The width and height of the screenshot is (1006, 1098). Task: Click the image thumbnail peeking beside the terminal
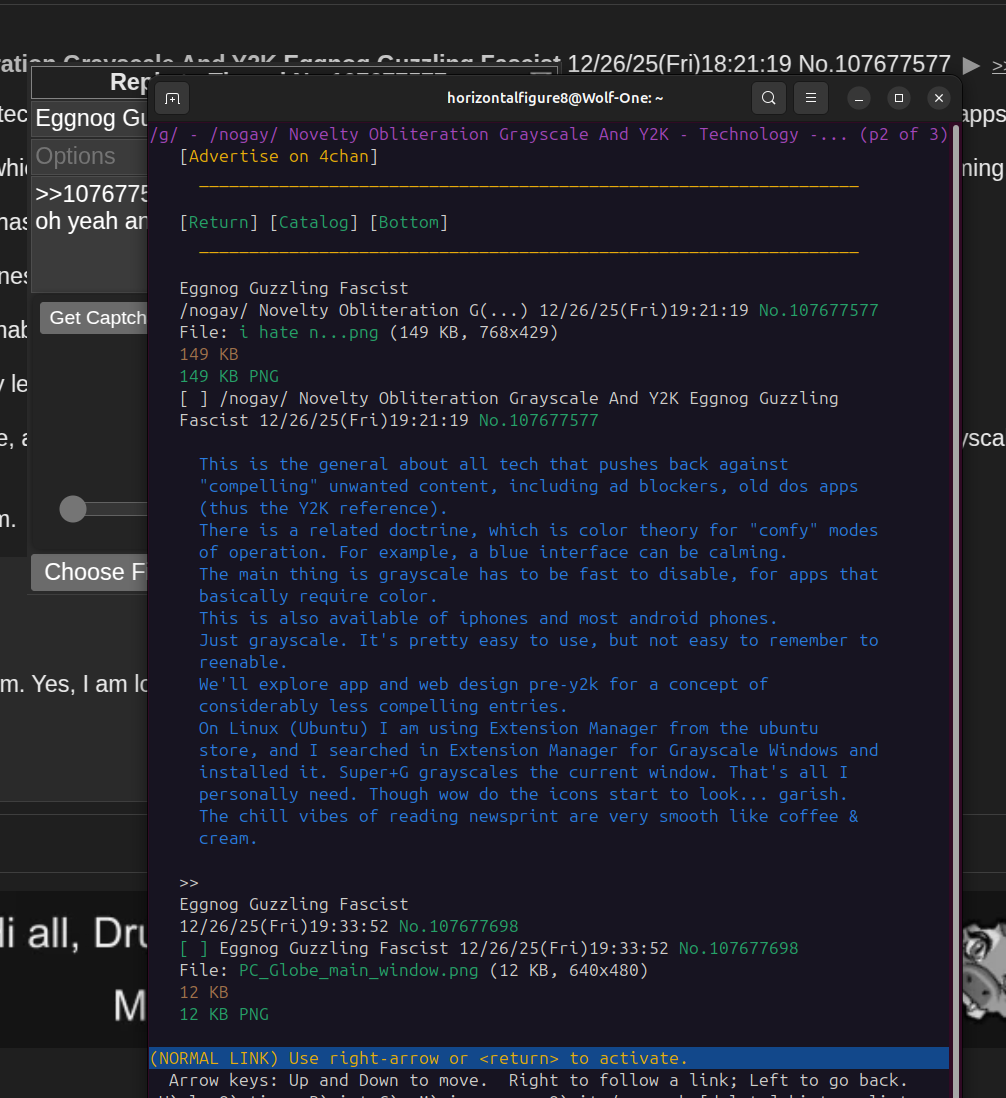[x=984, y=972]
